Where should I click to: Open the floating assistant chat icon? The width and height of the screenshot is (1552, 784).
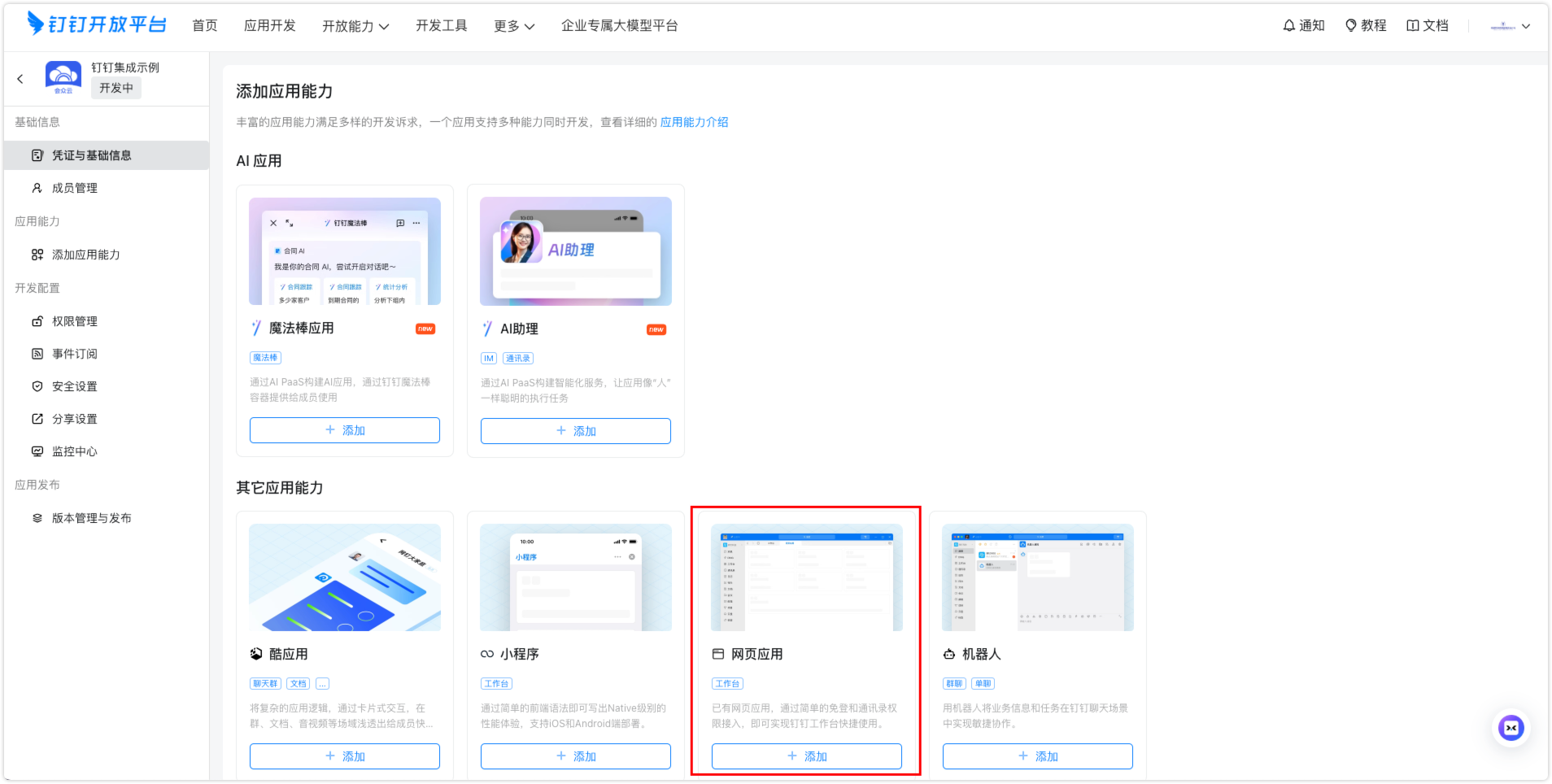tap(1511, 728)
